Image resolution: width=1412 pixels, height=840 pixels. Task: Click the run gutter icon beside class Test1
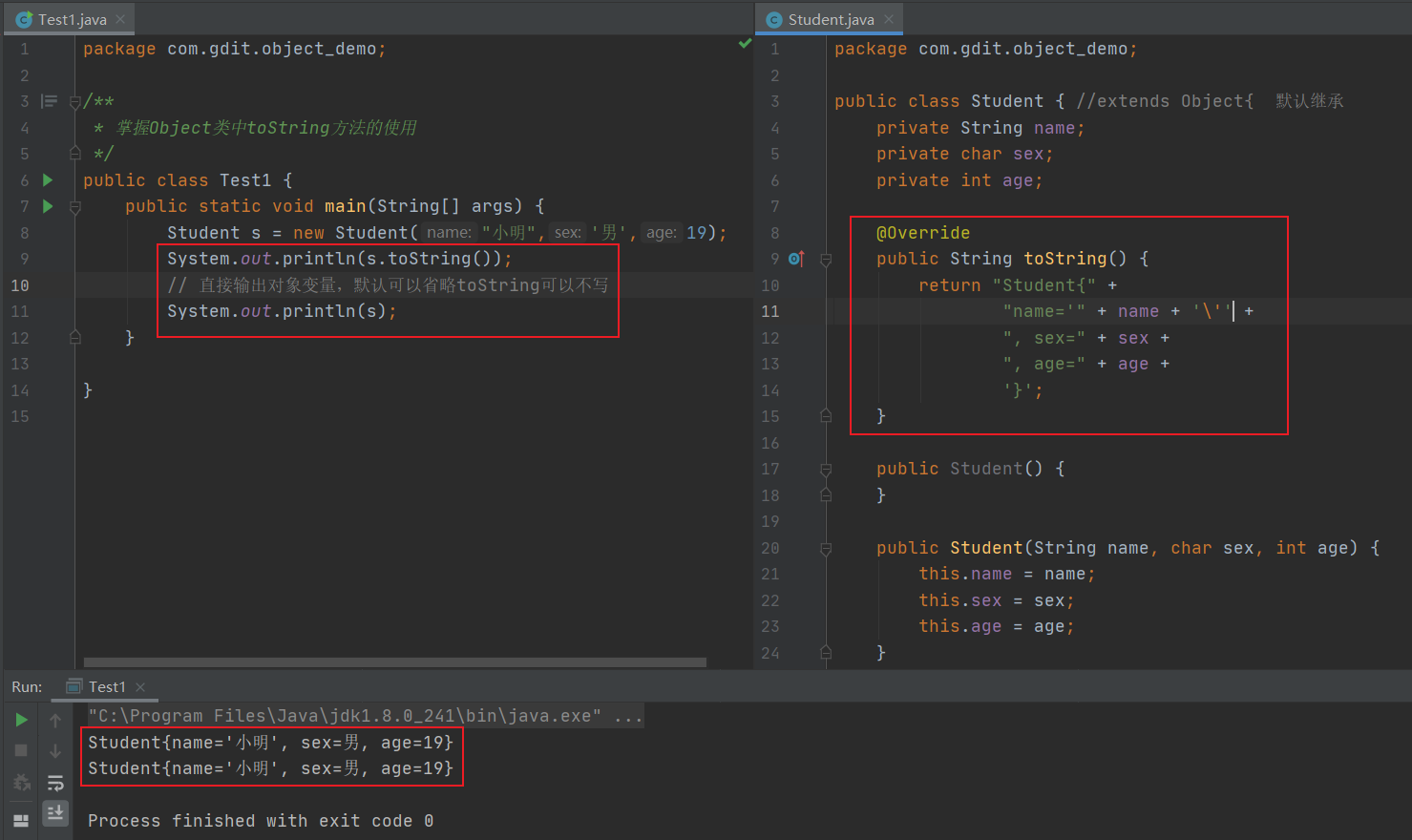tap(48, 180)
